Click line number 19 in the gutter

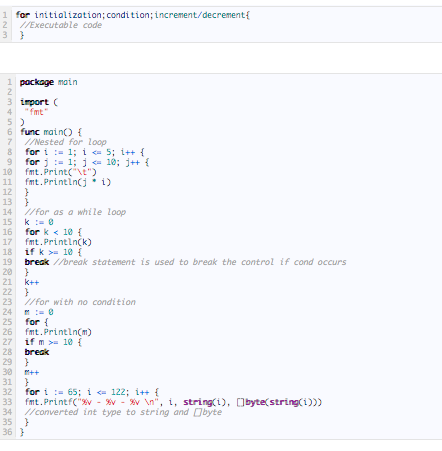[7, 262]
